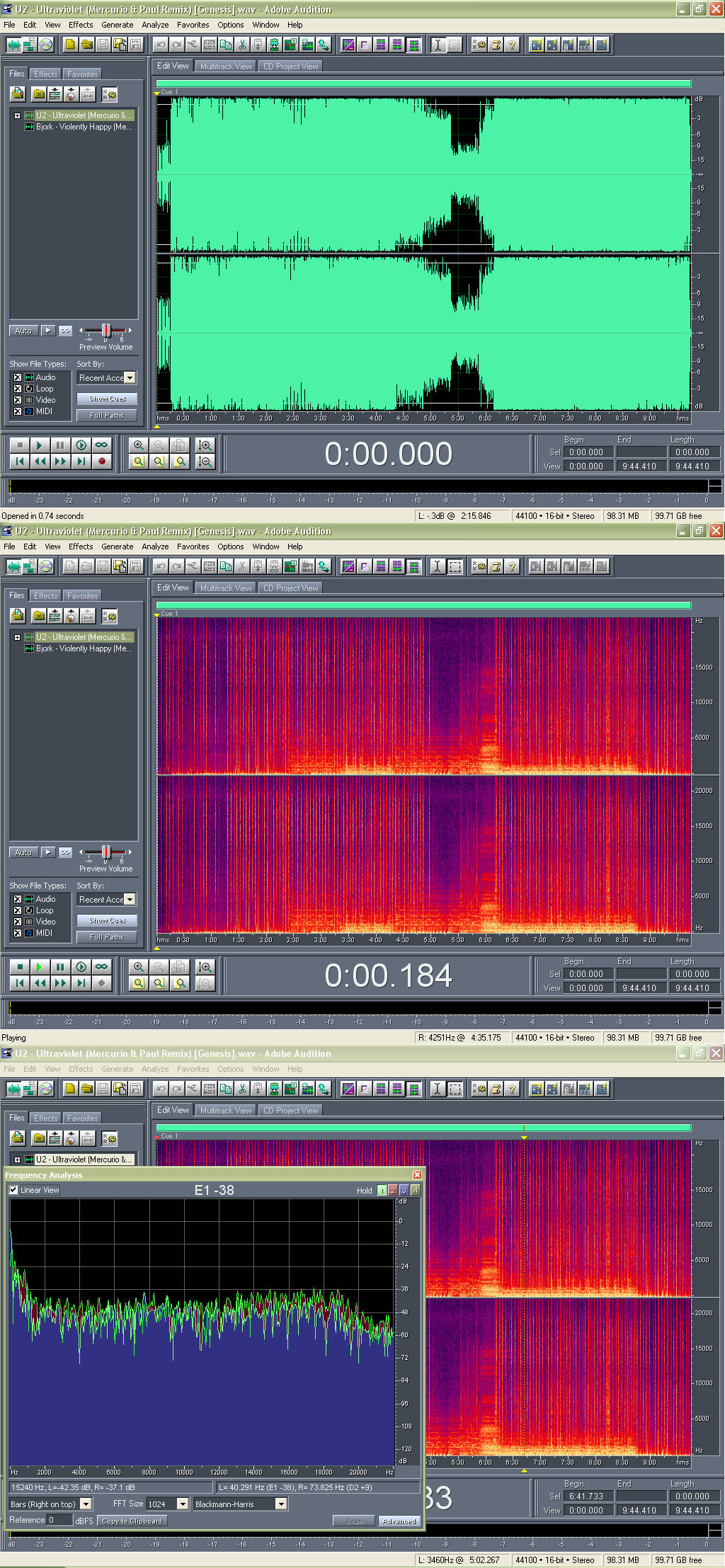
Task: Click Reference value field in Frequency Analysis
Action: coord(59,1520)
